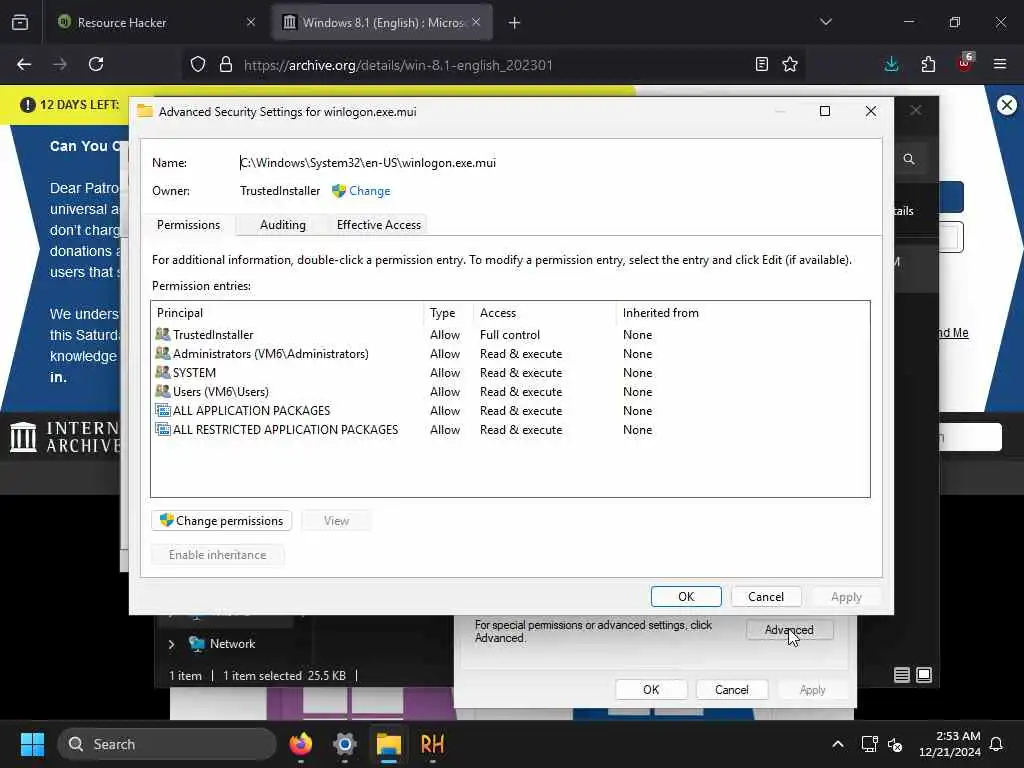Image resolution: width=1024 pixels, height=768 pixels.
Task: Sort by the Inherited from column header
Action: [x=743, y=313]
